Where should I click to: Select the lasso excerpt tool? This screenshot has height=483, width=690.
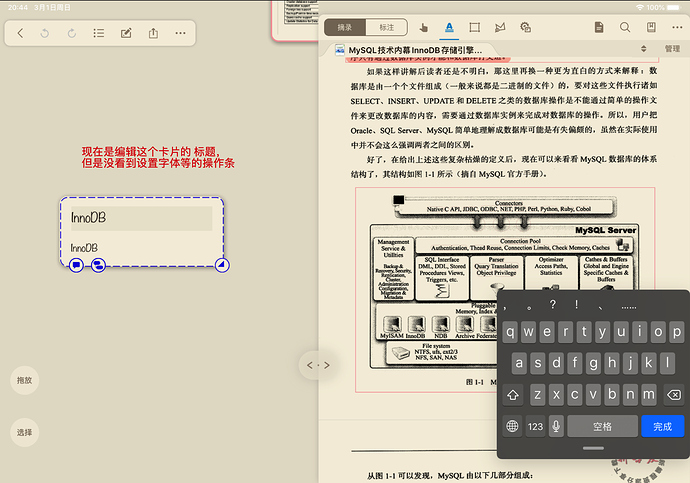click(x=500, y=27)
